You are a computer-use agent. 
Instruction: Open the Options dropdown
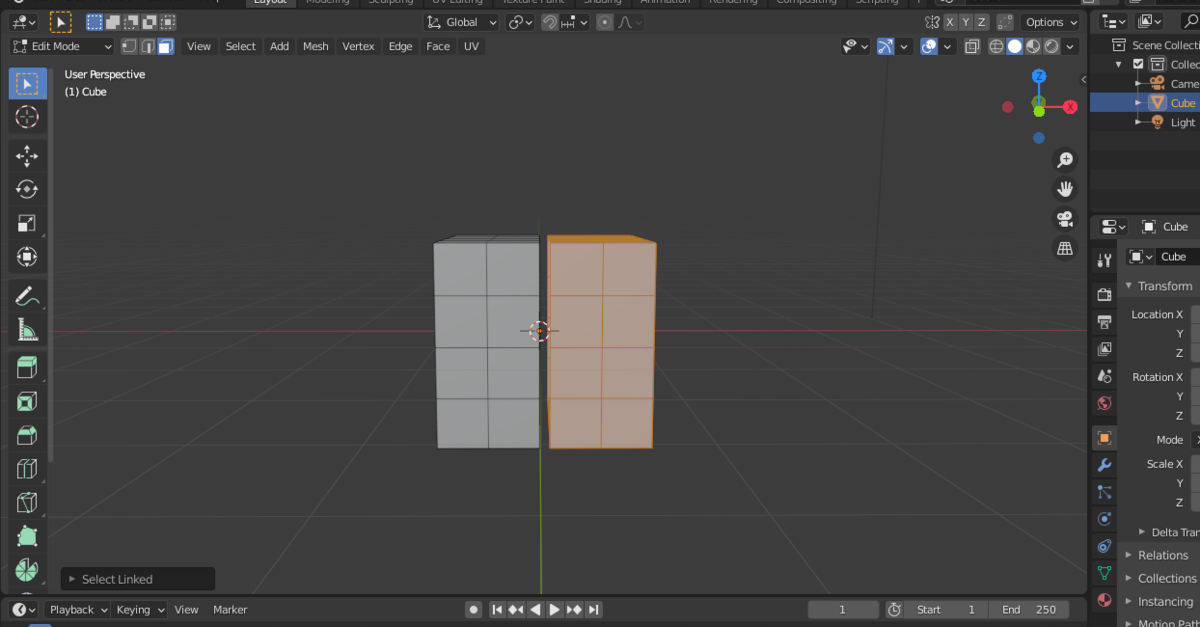coord(1051,22)
